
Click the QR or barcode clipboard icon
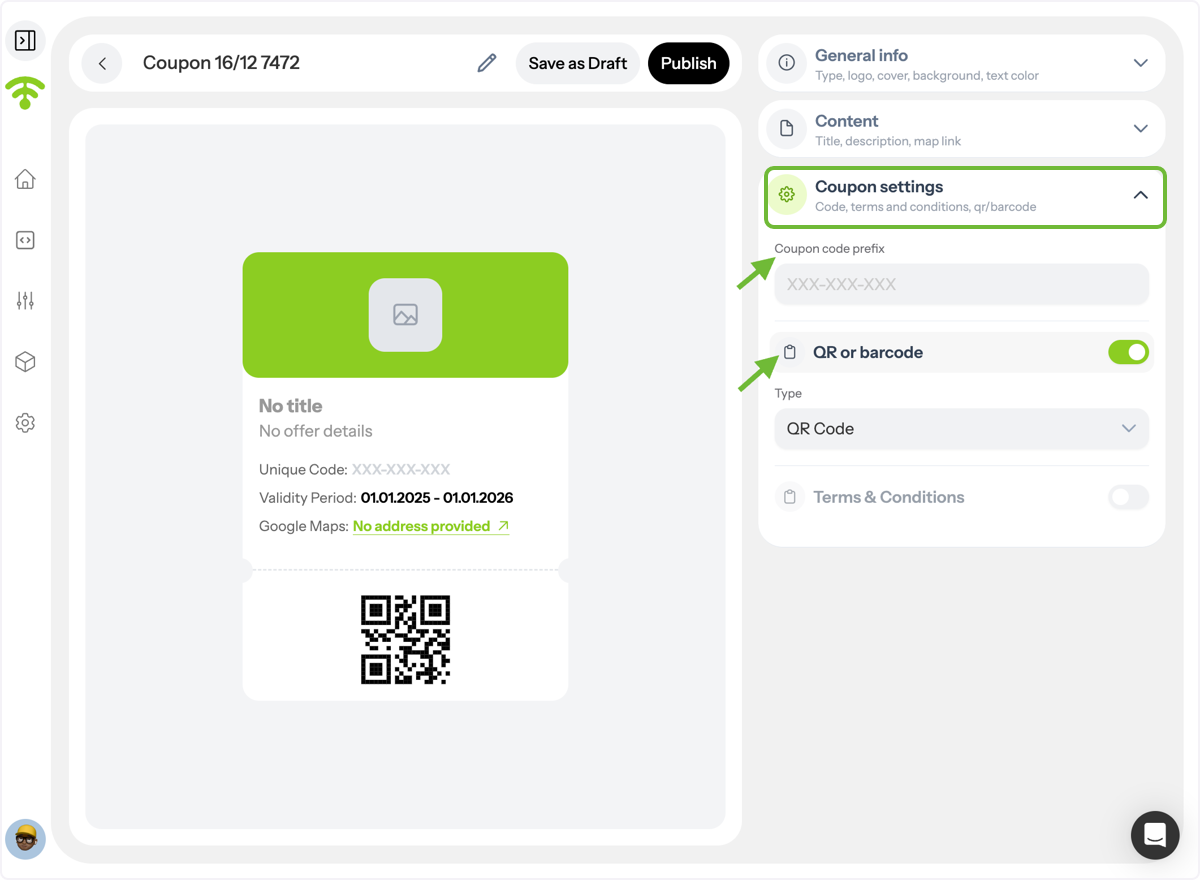pyautogui.click(x=790, y=352)
